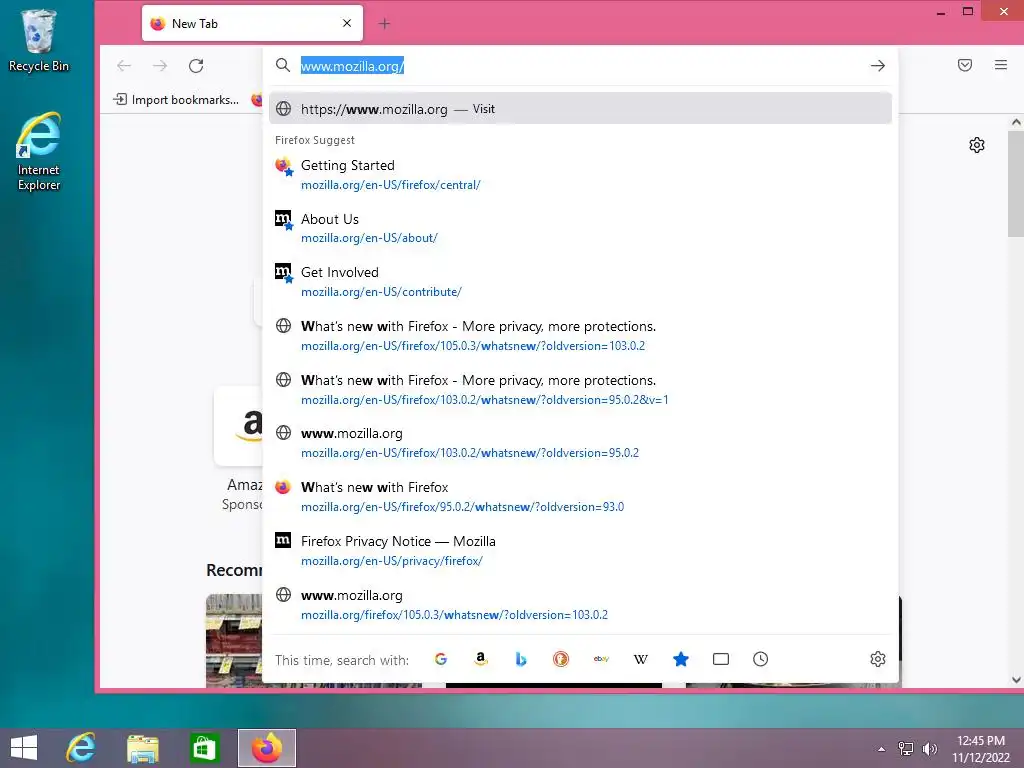Open new tab page settings gear
1024x768 pixels.
976,145
